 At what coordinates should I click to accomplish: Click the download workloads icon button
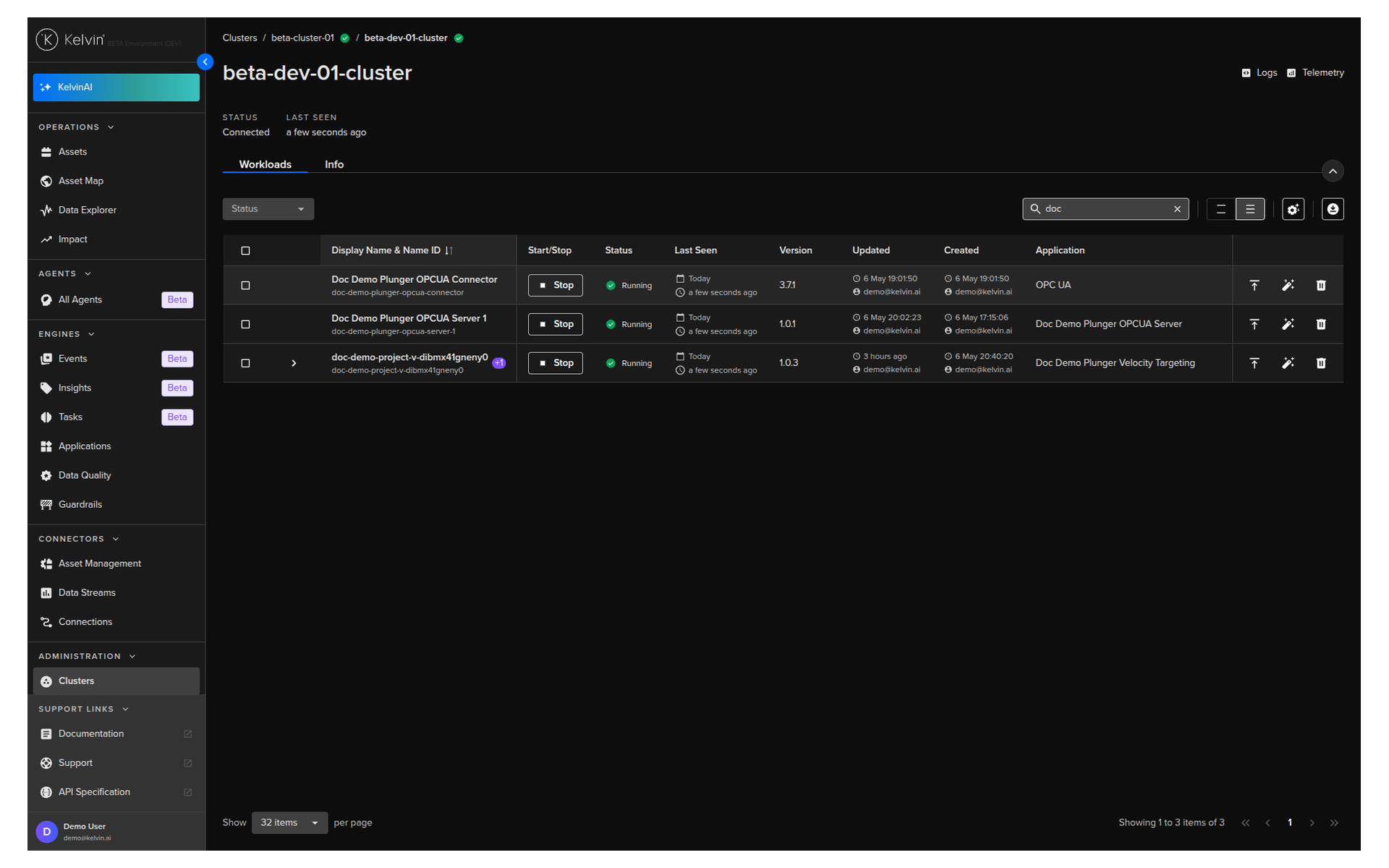pyautogui.click(x=1333, y=209)
